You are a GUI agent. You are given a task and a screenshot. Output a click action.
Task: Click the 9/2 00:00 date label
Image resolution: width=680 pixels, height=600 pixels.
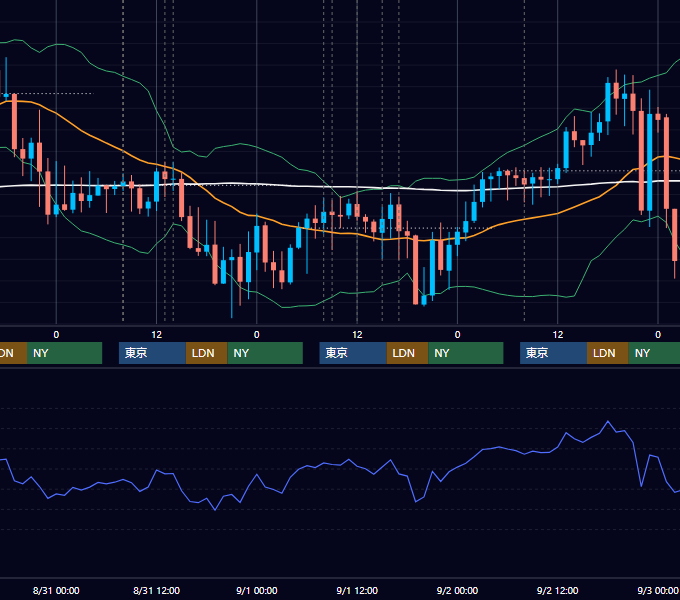tap(457, 590)
